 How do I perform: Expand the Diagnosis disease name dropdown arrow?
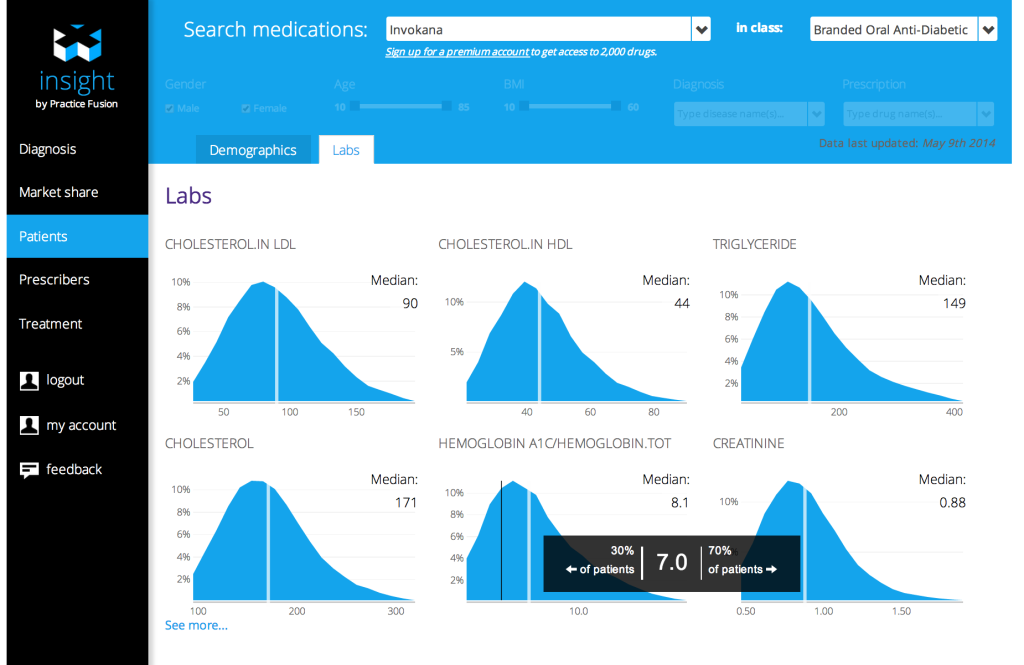coord(816,114)
